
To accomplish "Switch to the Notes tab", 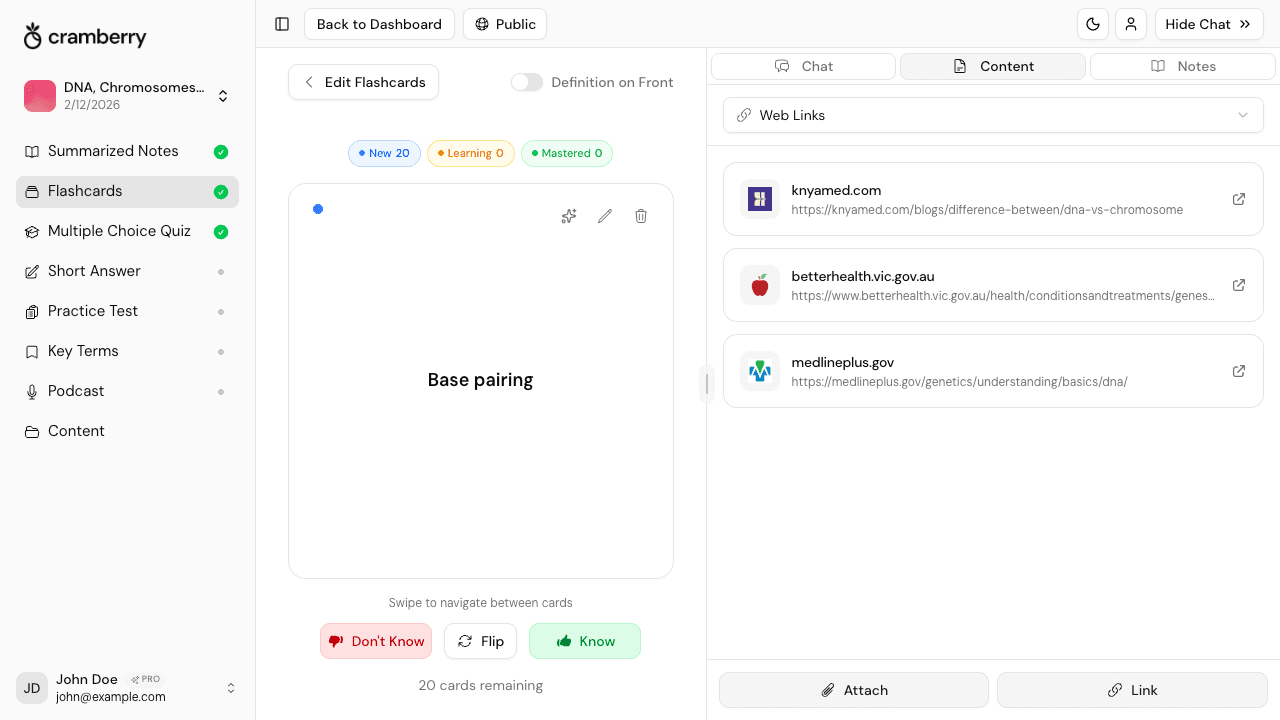I will tap(1182, 66).
